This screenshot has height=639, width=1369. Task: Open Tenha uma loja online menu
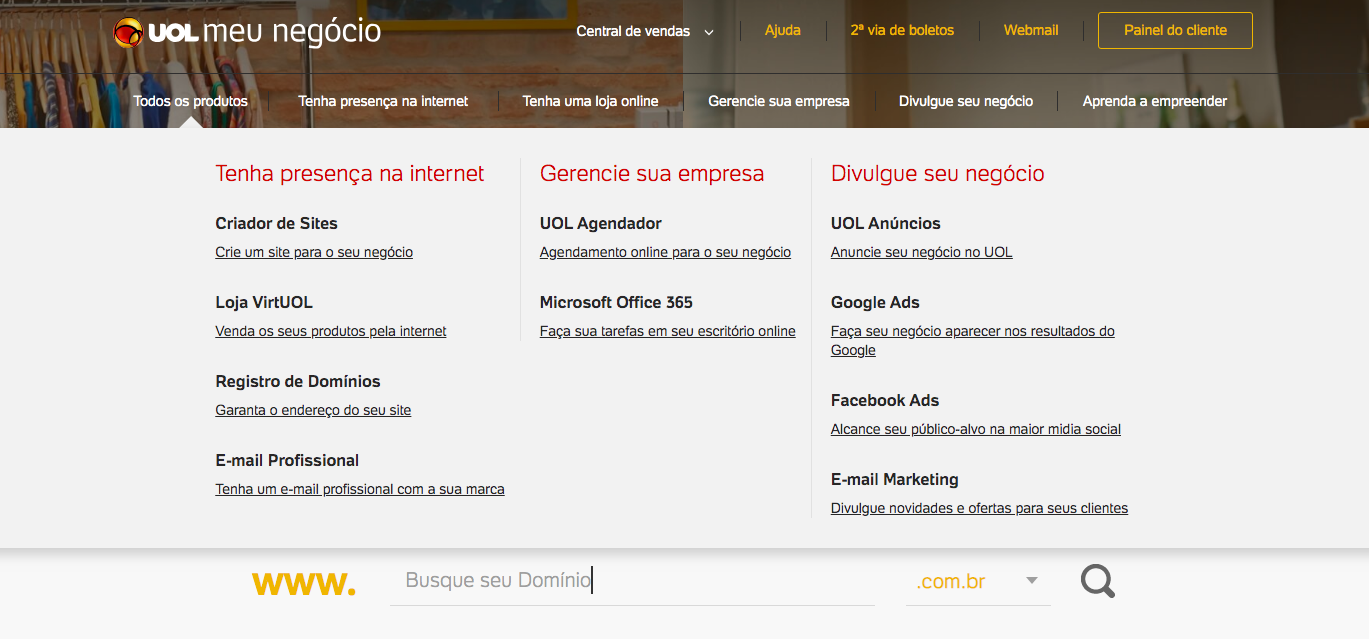[590, 101]
